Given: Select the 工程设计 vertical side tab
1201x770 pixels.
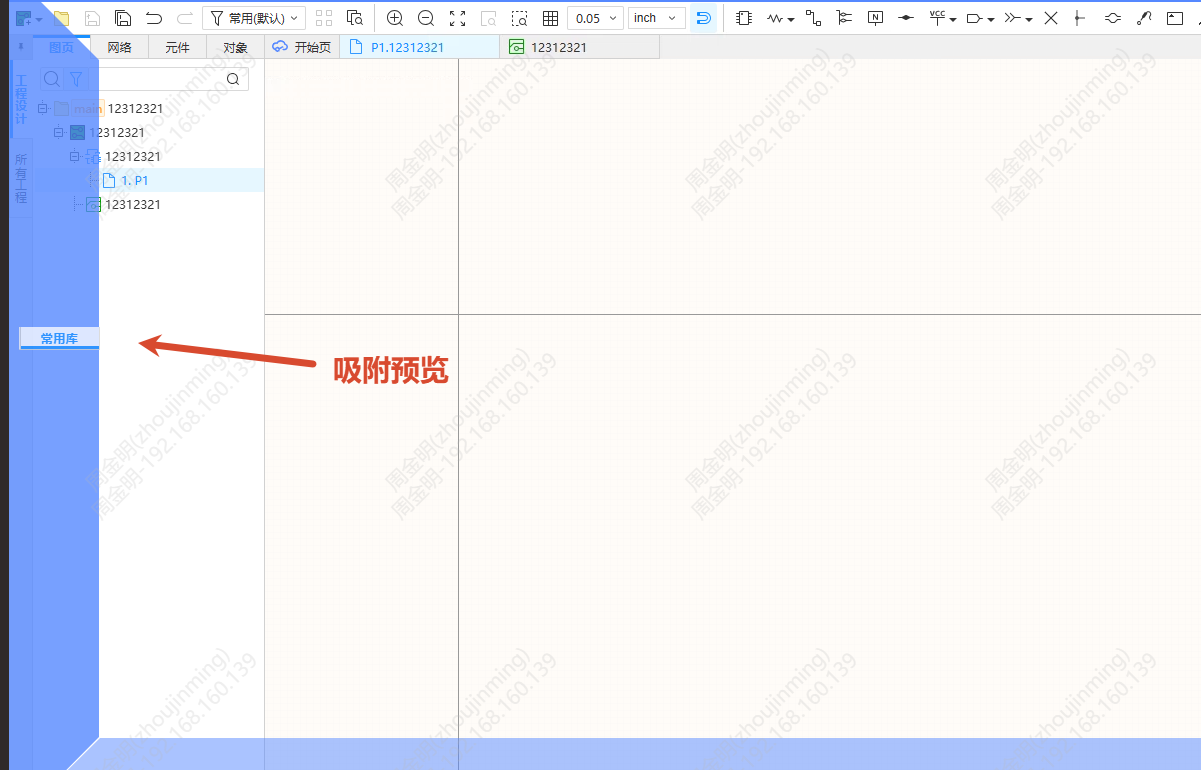Looking at the screenshot, I should tap(21, 99).
